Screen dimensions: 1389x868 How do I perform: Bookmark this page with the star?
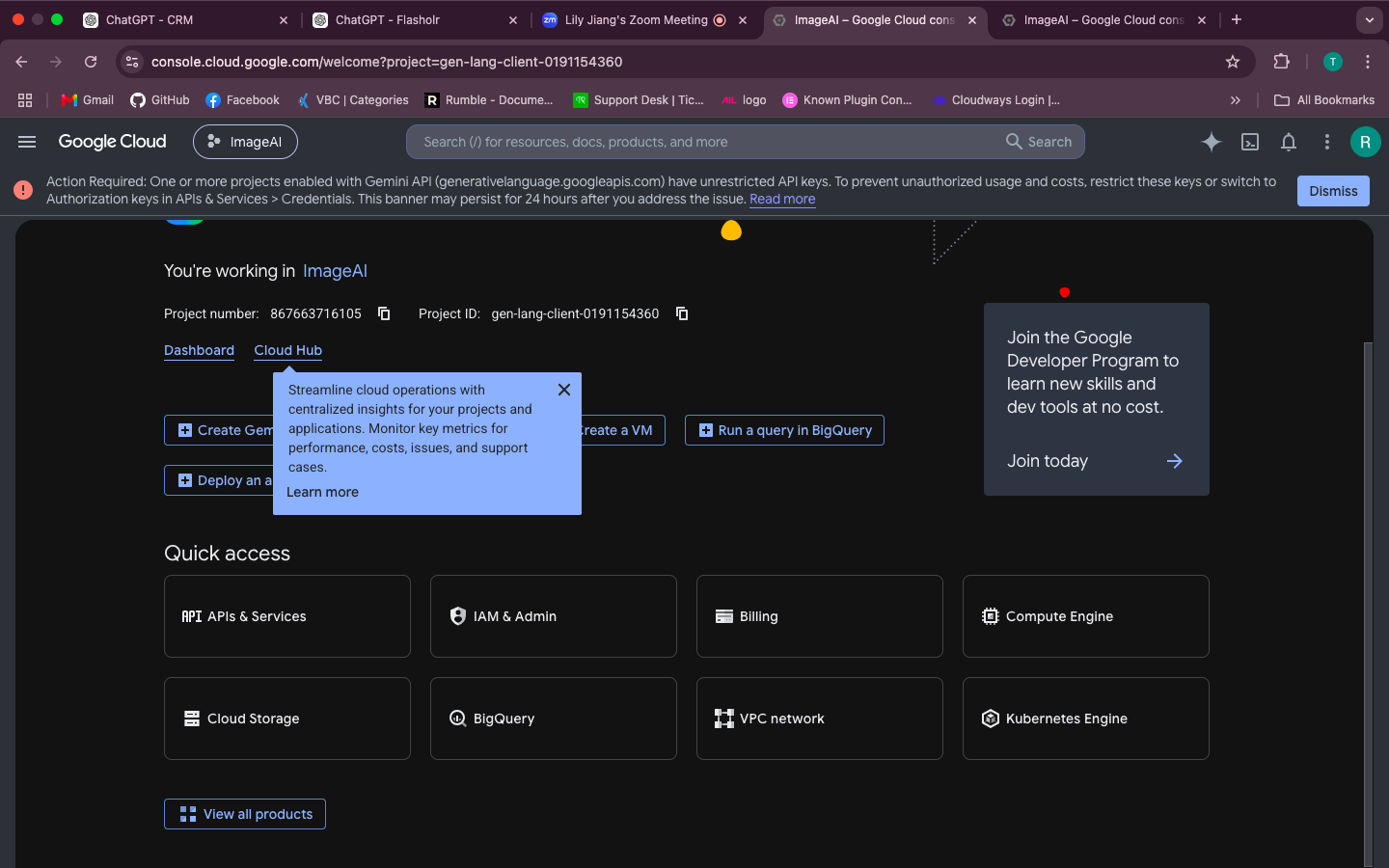pos(1233,62)
